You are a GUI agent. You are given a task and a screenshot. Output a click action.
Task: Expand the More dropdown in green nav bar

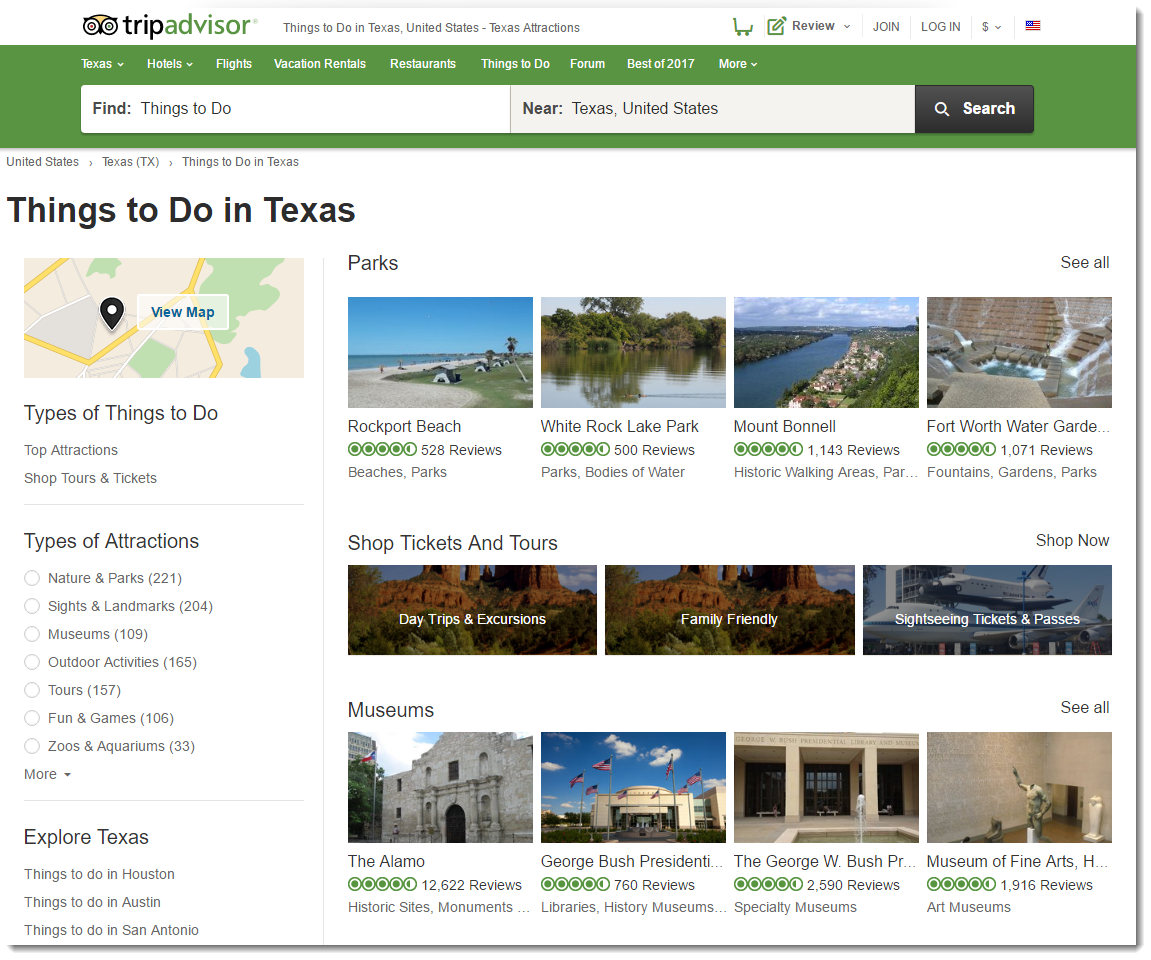(x=738, y=64)
